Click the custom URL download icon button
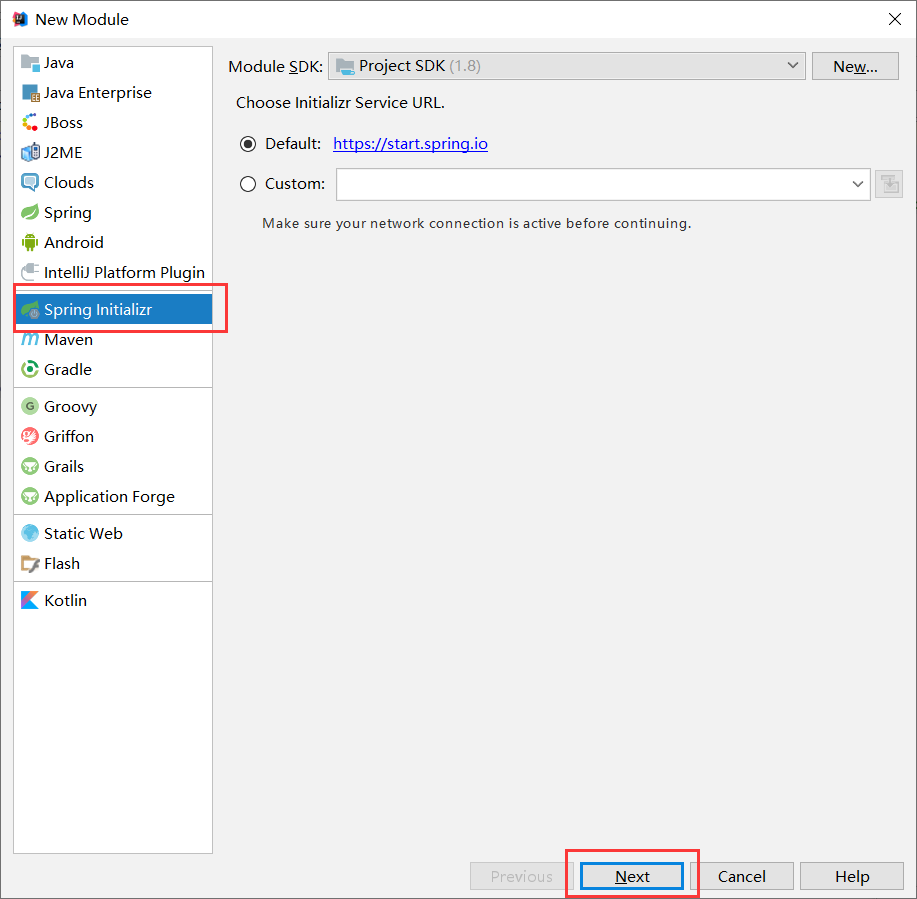The image size is (917, 899). pos(889,184)
